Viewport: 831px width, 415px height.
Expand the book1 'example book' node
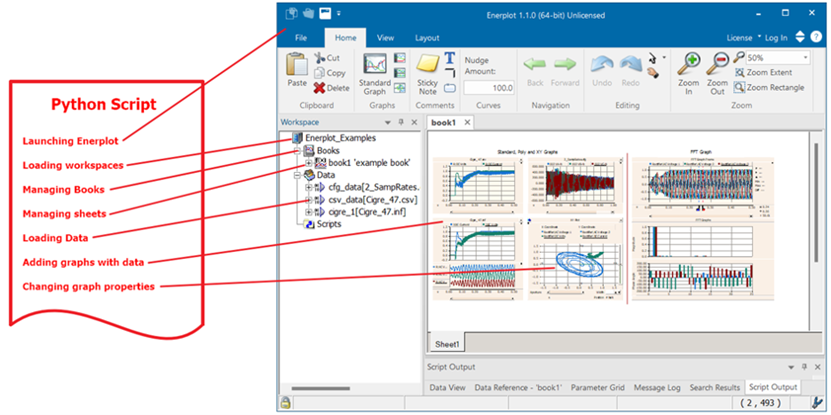(308, 163)
